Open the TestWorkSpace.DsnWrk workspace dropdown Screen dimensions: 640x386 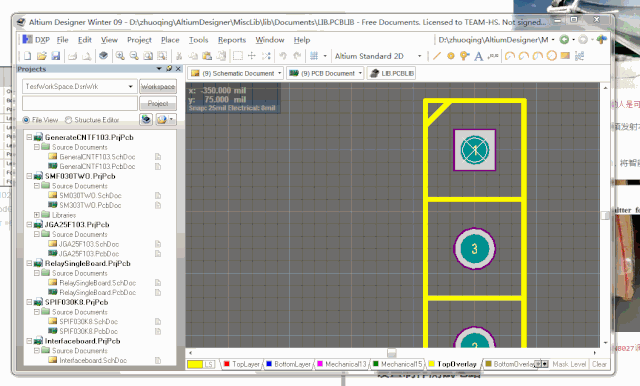click(130, 87)
